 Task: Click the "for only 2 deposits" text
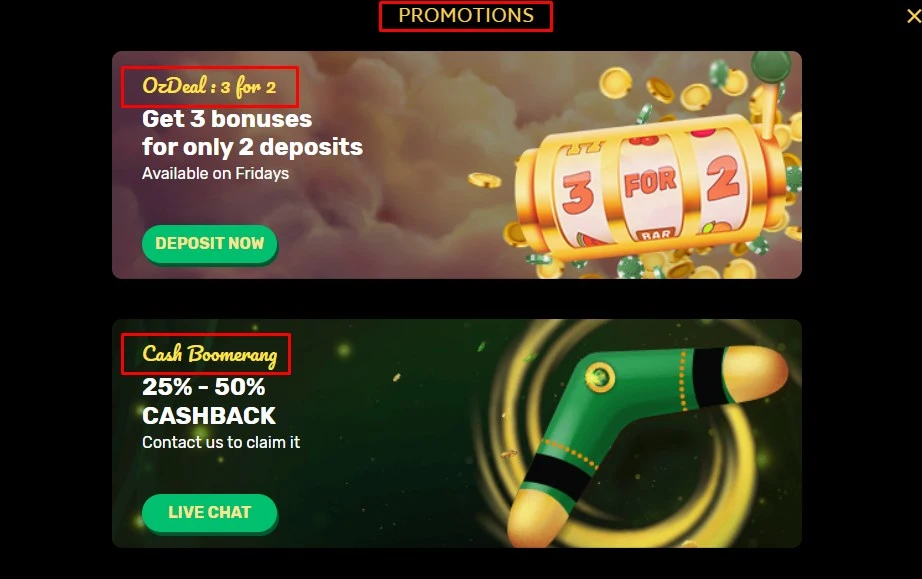click(x=252, y=147)
